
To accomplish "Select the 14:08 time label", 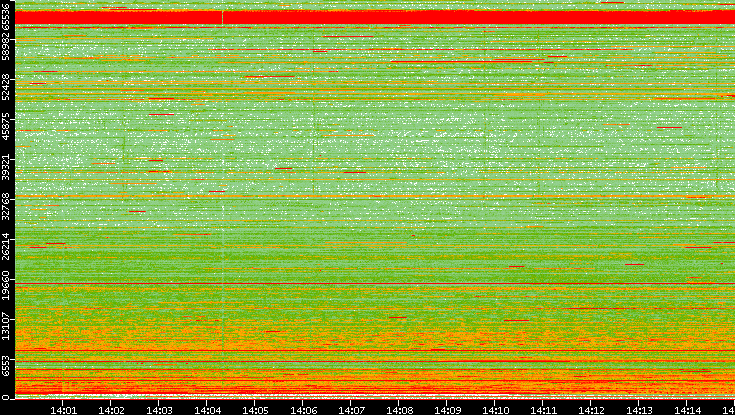I will click(399, 410).
